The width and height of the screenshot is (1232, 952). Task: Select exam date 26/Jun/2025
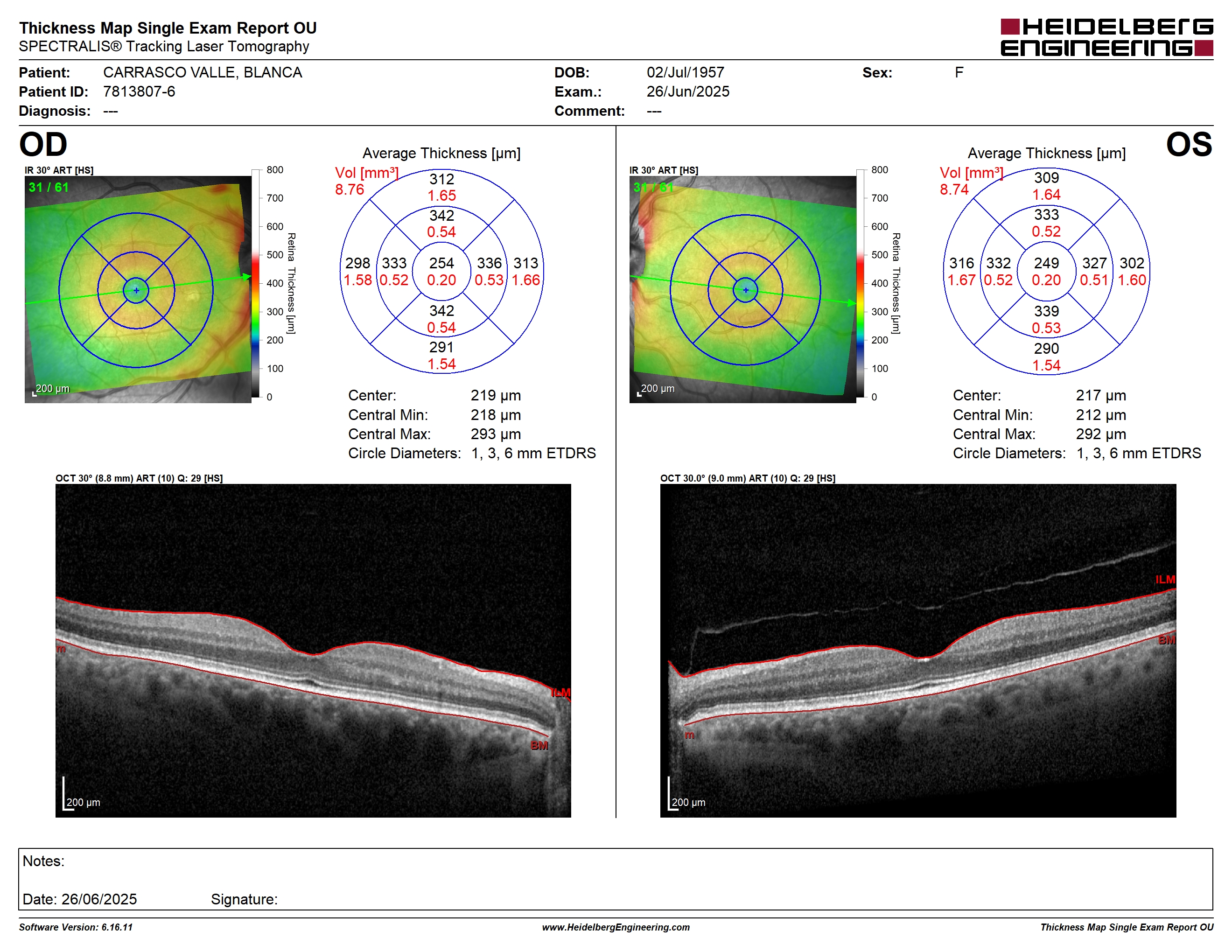click(688, 91)
